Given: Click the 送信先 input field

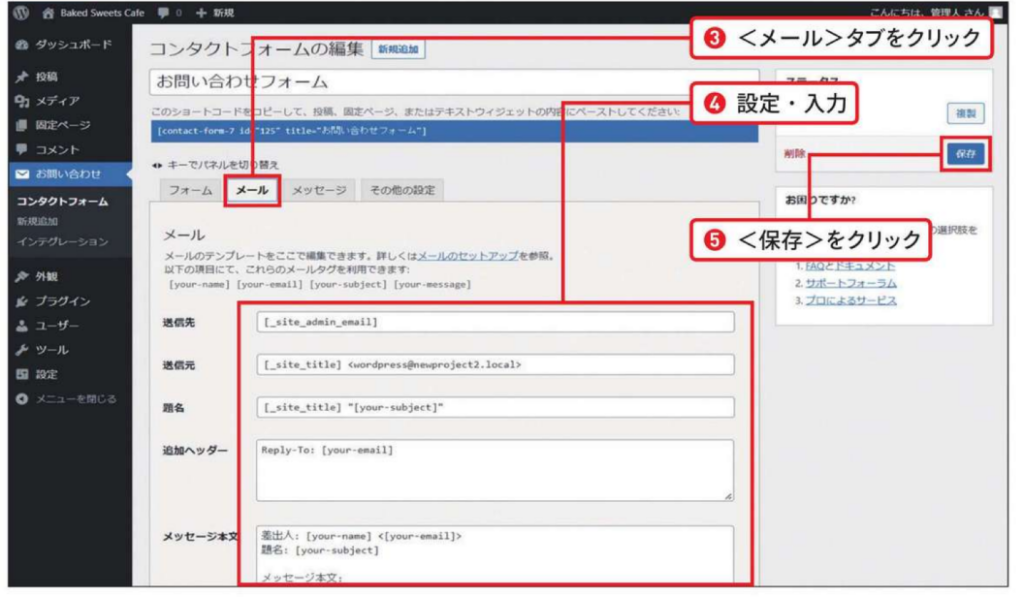Looking at the screenshot, I should click(x=494, y=322).
